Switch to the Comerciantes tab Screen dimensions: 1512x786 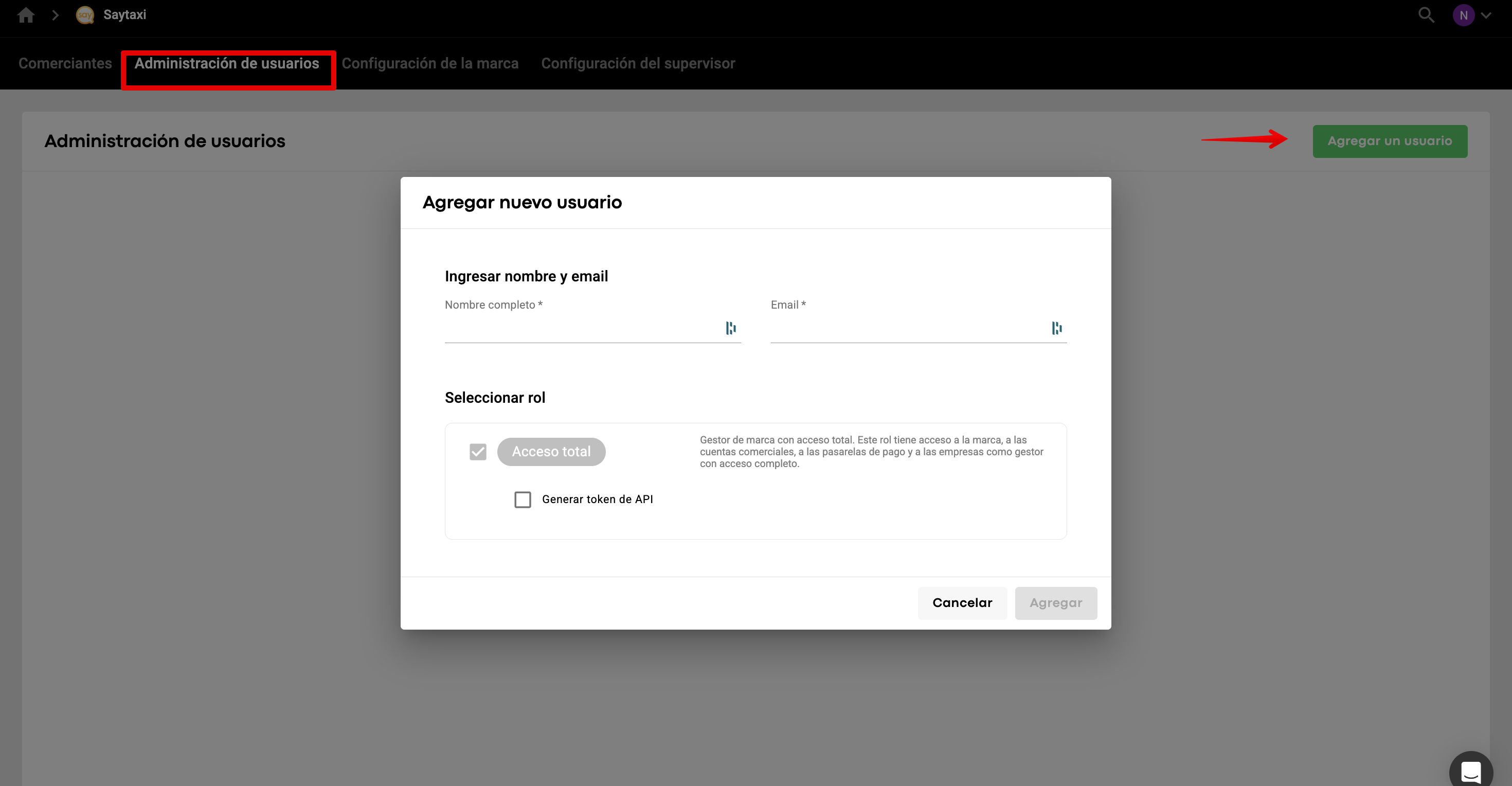point(65,63)
